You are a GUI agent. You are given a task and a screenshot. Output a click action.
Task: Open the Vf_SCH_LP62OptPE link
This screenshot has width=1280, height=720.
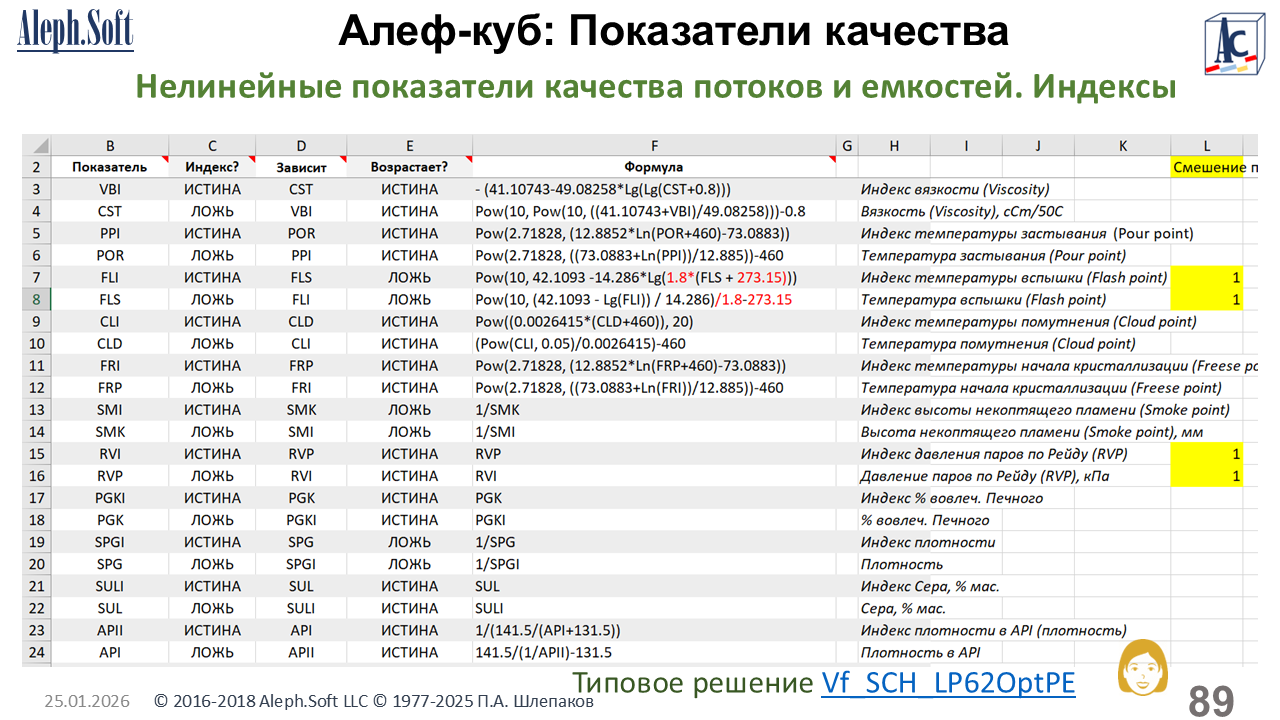(948, 683)
